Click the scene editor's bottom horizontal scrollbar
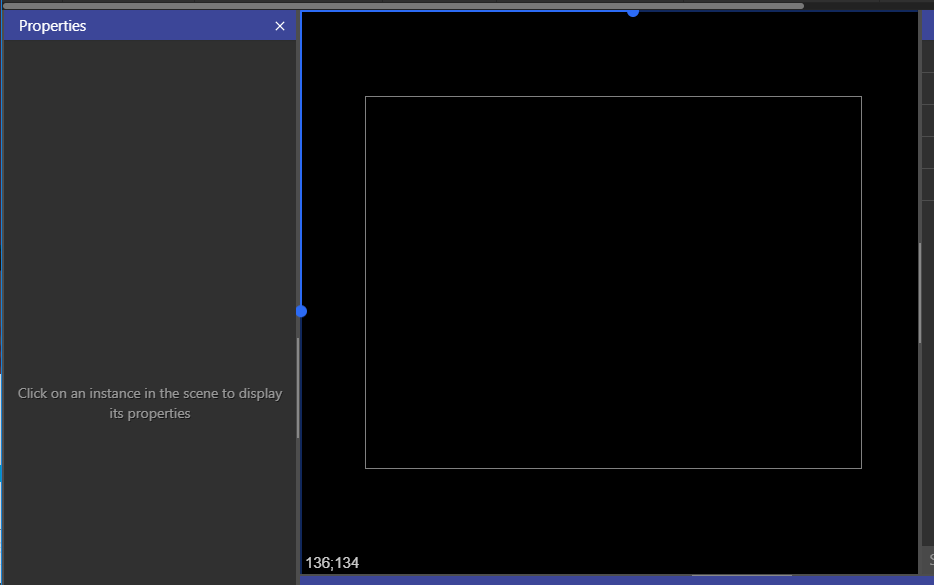 point(742,575)
